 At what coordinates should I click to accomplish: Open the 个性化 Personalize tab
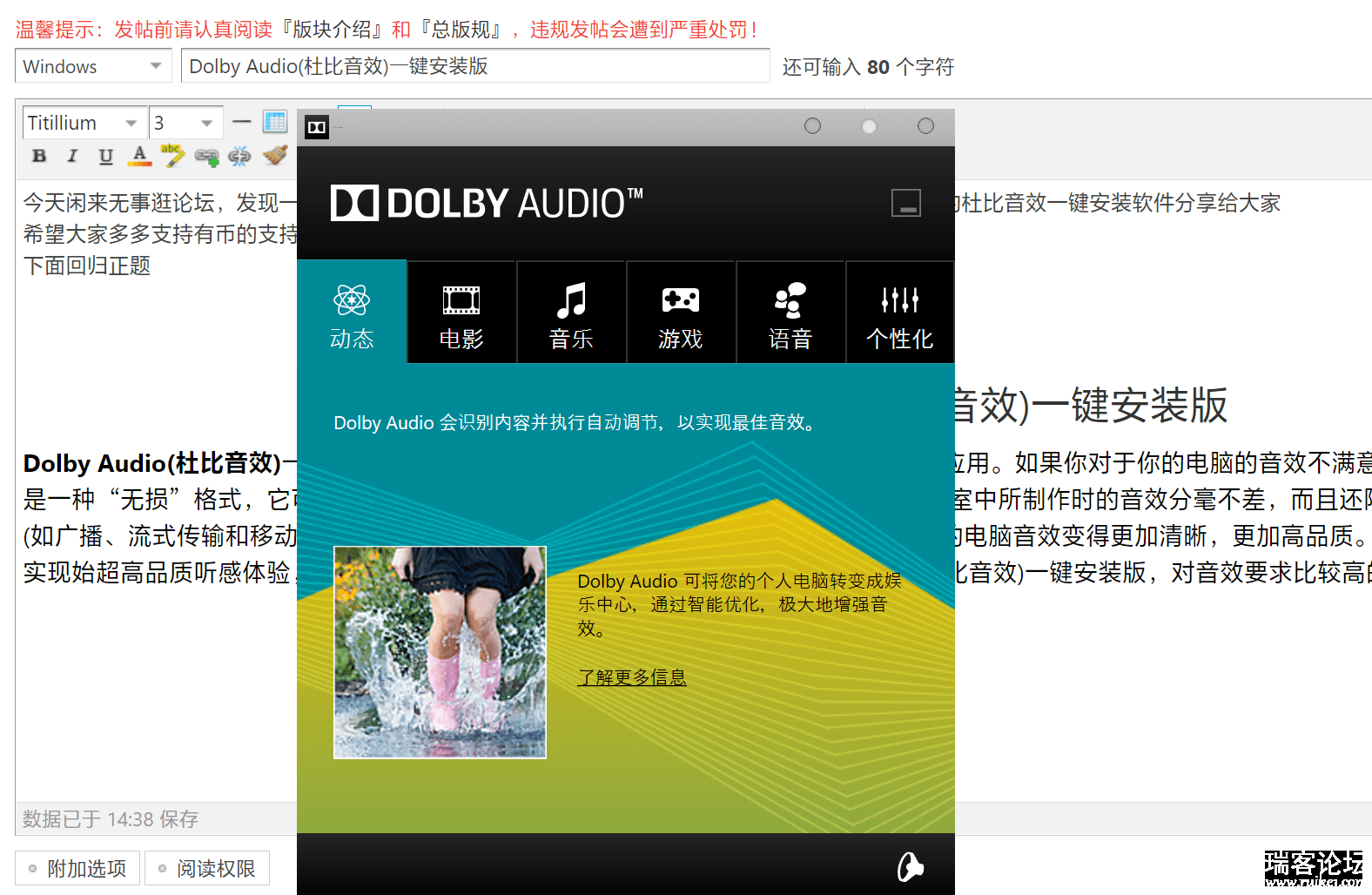[900, 312]
